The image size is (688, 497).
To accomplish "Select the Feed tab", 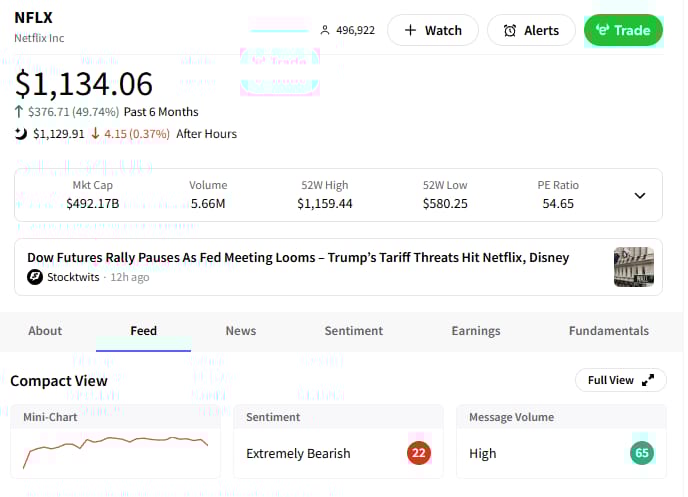I will pyautogui.click(x=143, y=331).
